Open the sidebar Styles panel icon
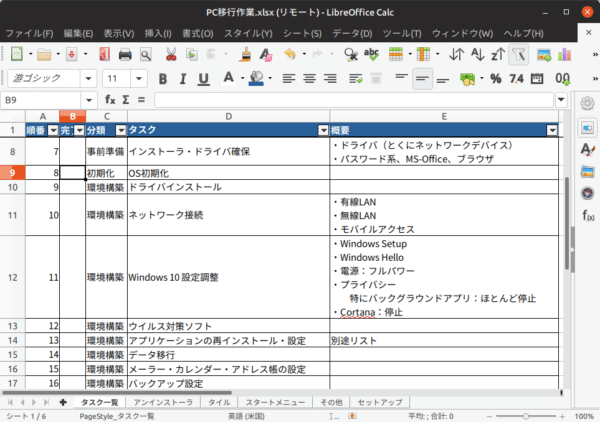Viewport: 600px width, 422px height. (588, 151)
